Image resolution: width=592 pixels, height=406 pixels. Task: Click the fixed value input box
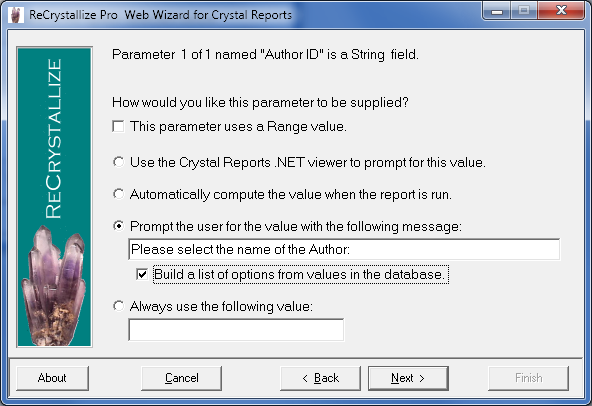236,330
